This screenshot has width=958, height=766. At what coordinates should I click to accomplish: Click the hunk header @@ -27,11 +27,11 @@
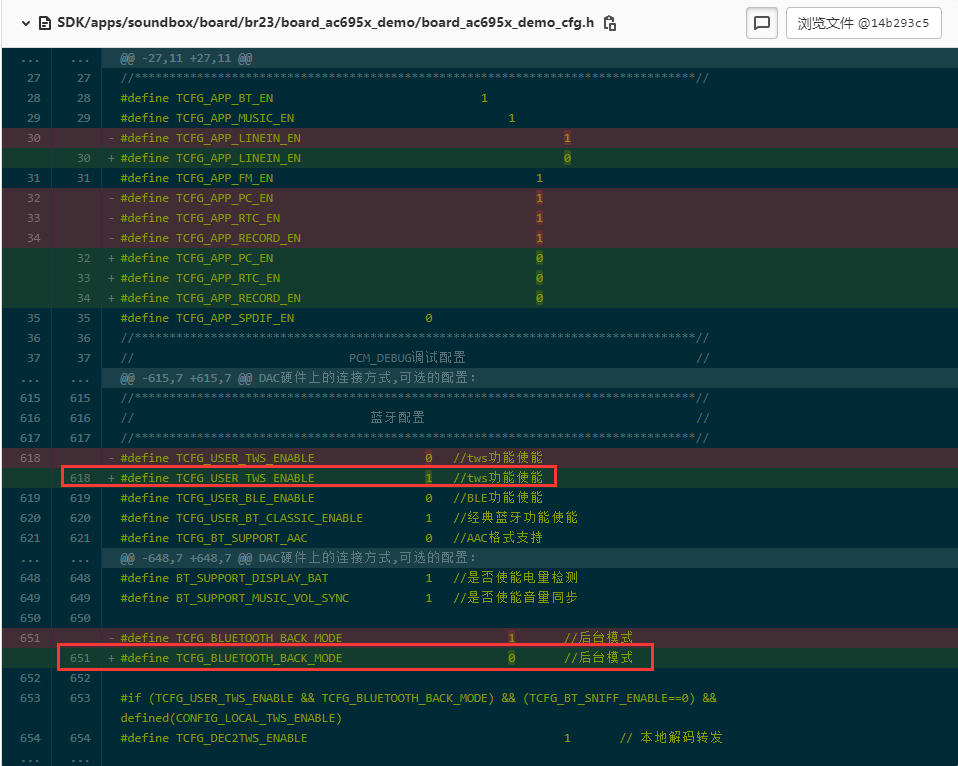coord(529,59)
